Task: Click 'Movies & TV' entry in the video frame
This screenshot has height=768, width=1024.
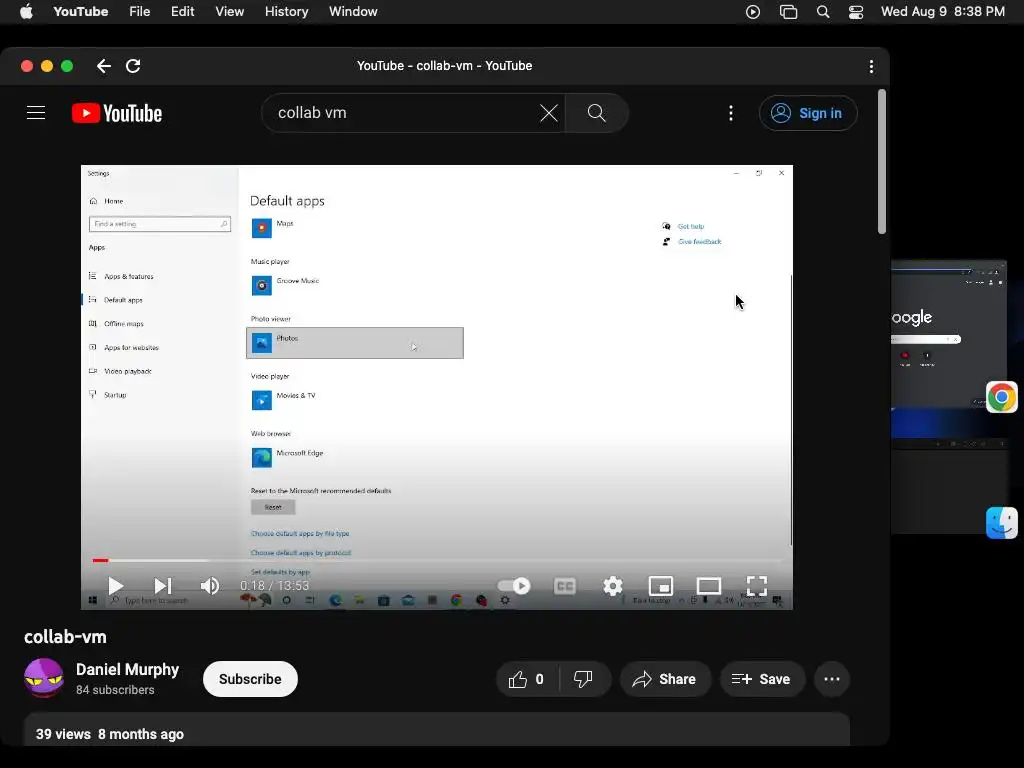Action: [x=283, y=400]
